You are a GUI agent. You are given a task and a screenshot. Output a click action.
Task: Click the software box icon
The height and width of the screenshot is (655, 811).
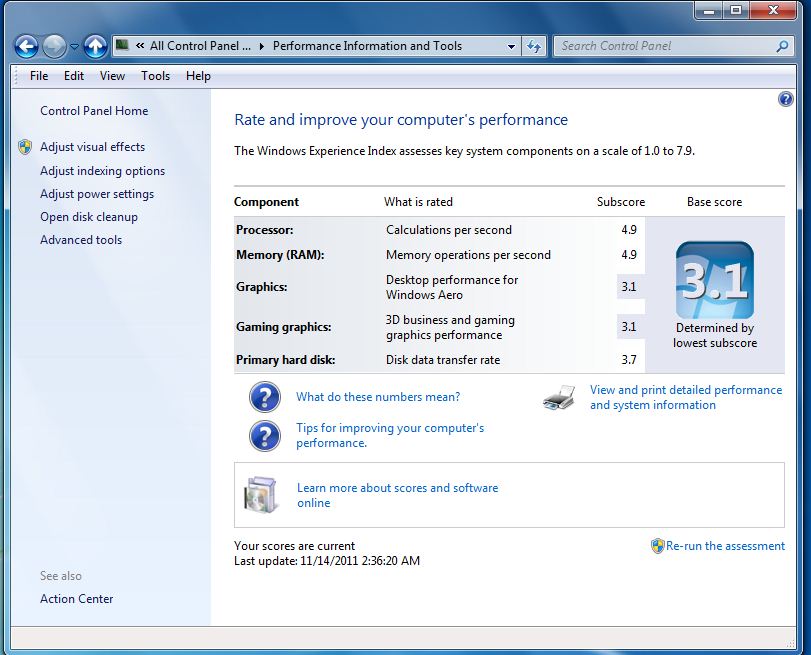click(260, 494)
